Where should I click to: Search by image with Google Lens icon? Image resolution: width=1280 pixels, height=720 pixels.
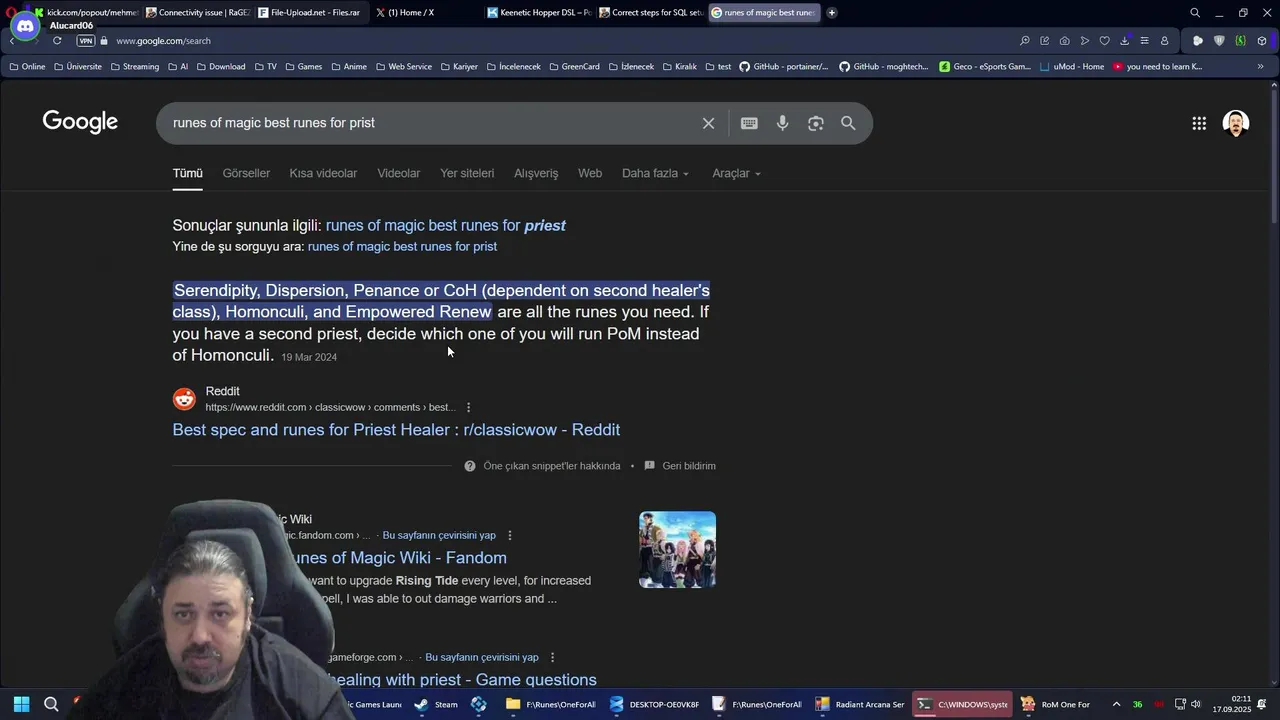pyautogui.click(x=816, y=123)
